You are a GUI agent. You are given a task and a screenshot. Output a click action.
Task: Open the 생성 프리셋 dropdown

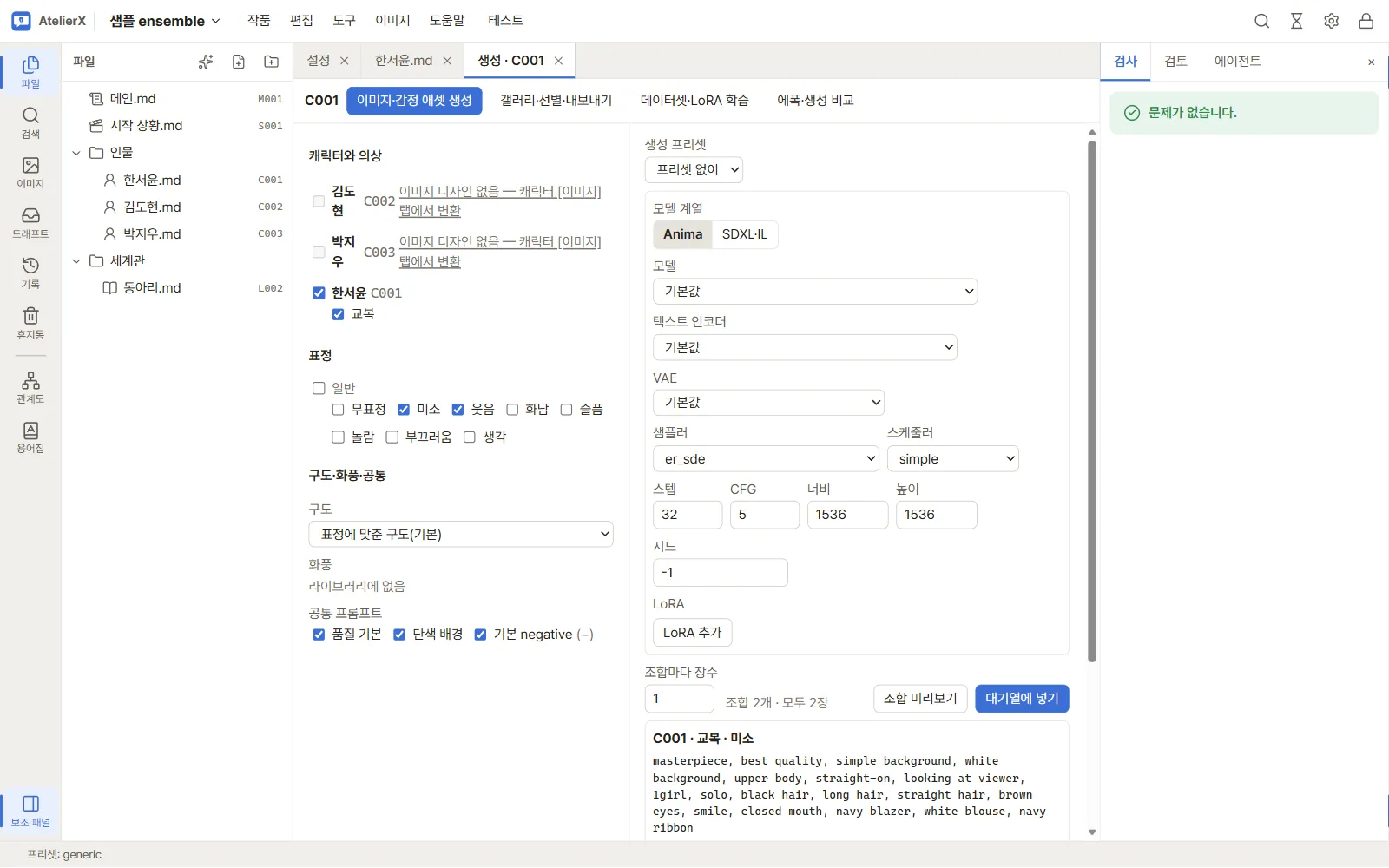click(x=694, y=170)
